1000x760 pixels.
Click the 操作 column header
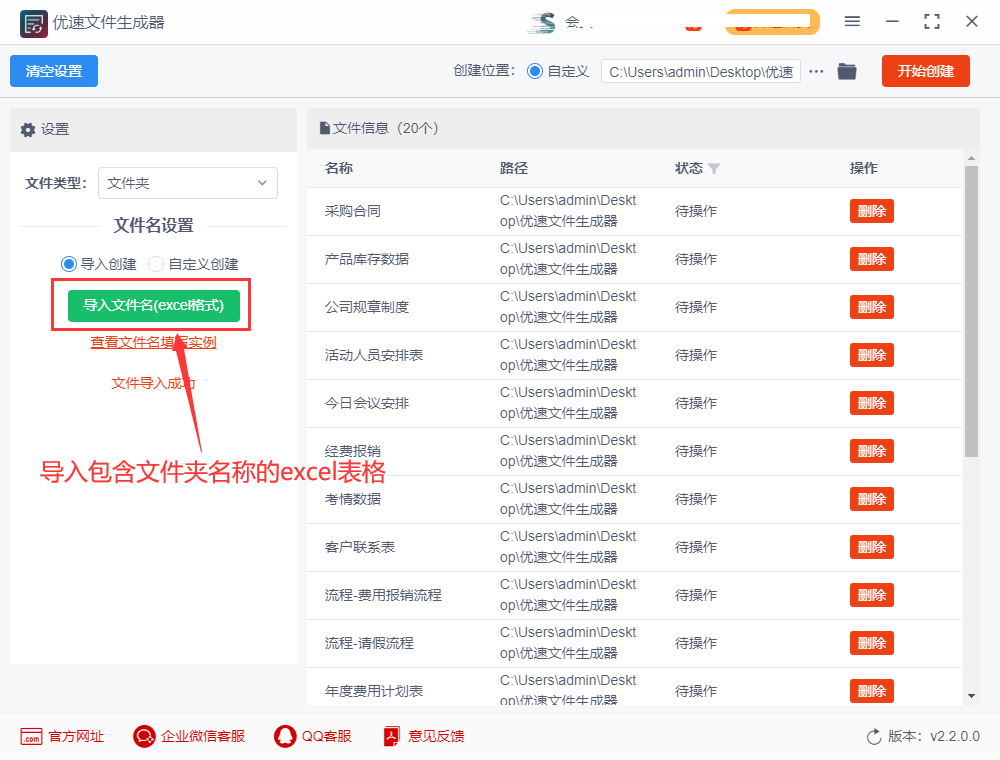864,168
